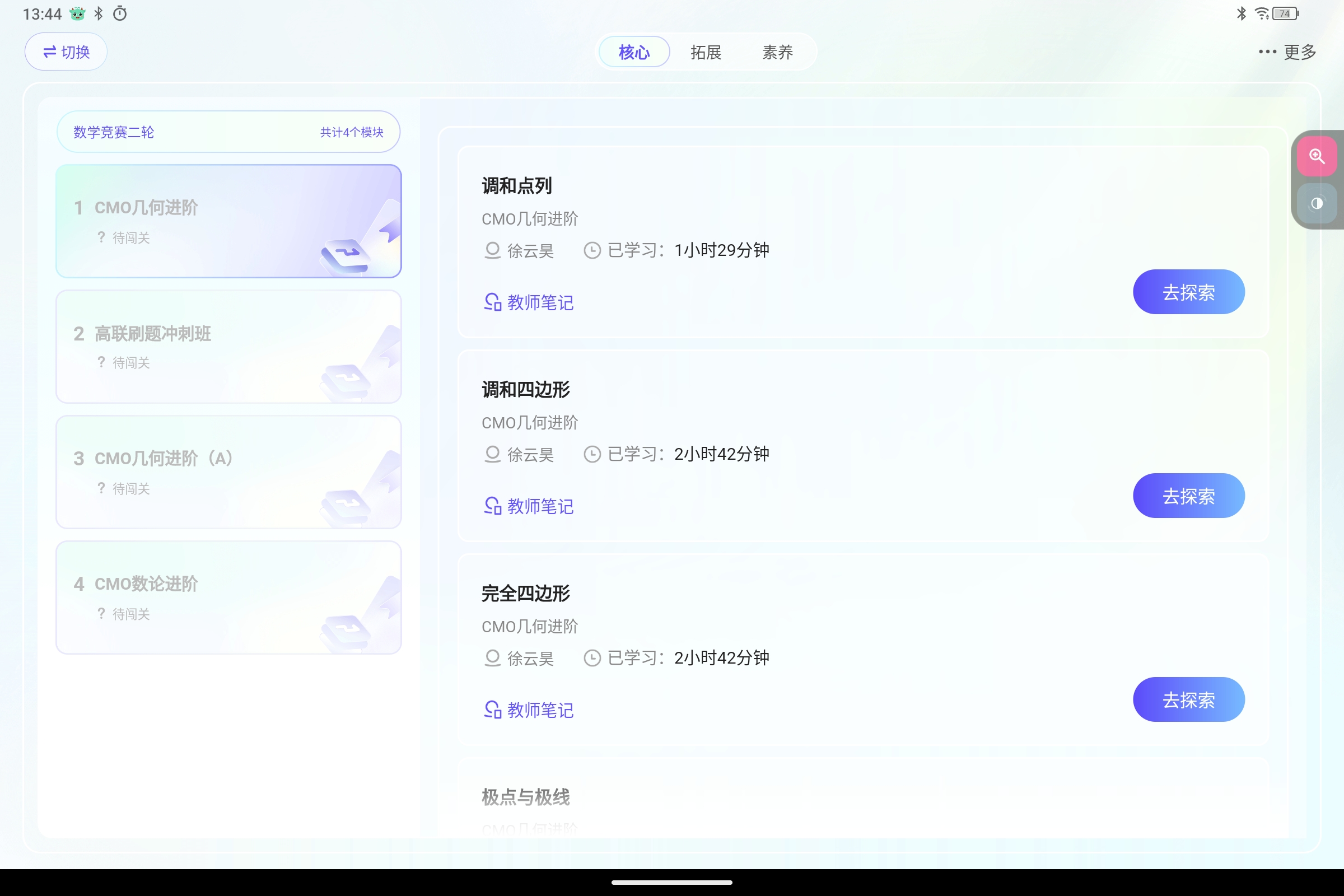Viewport: 1344px width, 896px height.
Task: Open the 数学竞赛二轮 course header
Action: 228,132
